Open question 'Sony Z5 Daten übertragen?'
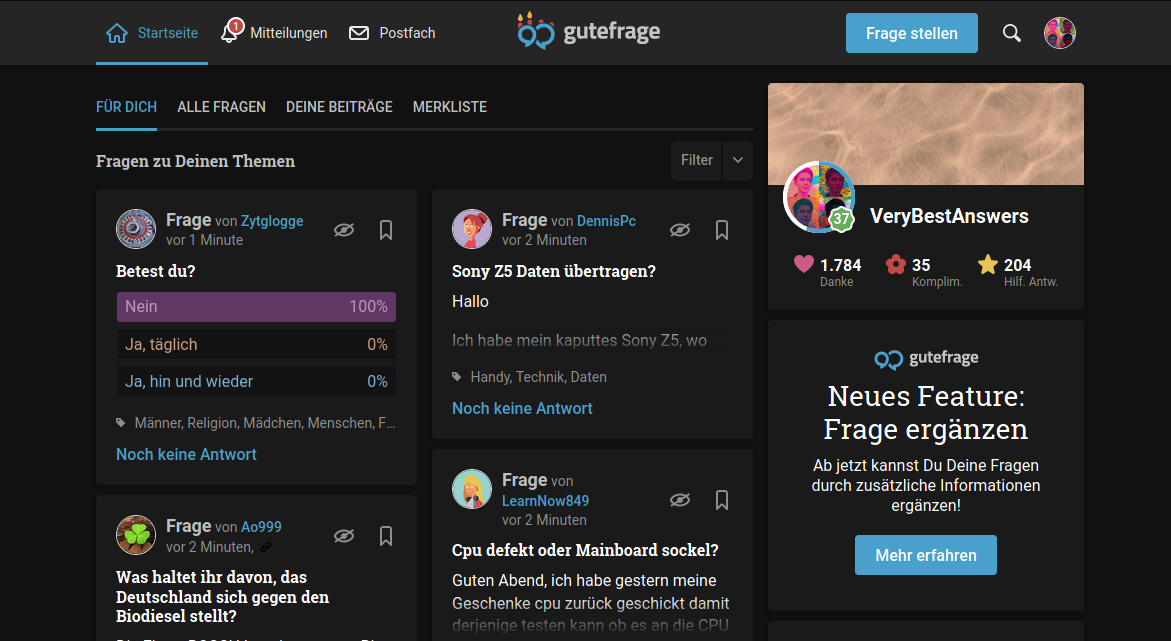 point(553,271)
